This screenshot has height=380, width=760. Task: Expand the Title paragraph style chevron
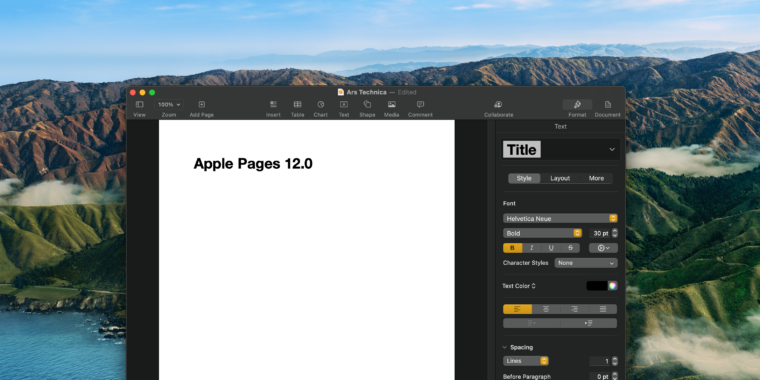click(x=612, y=150)
